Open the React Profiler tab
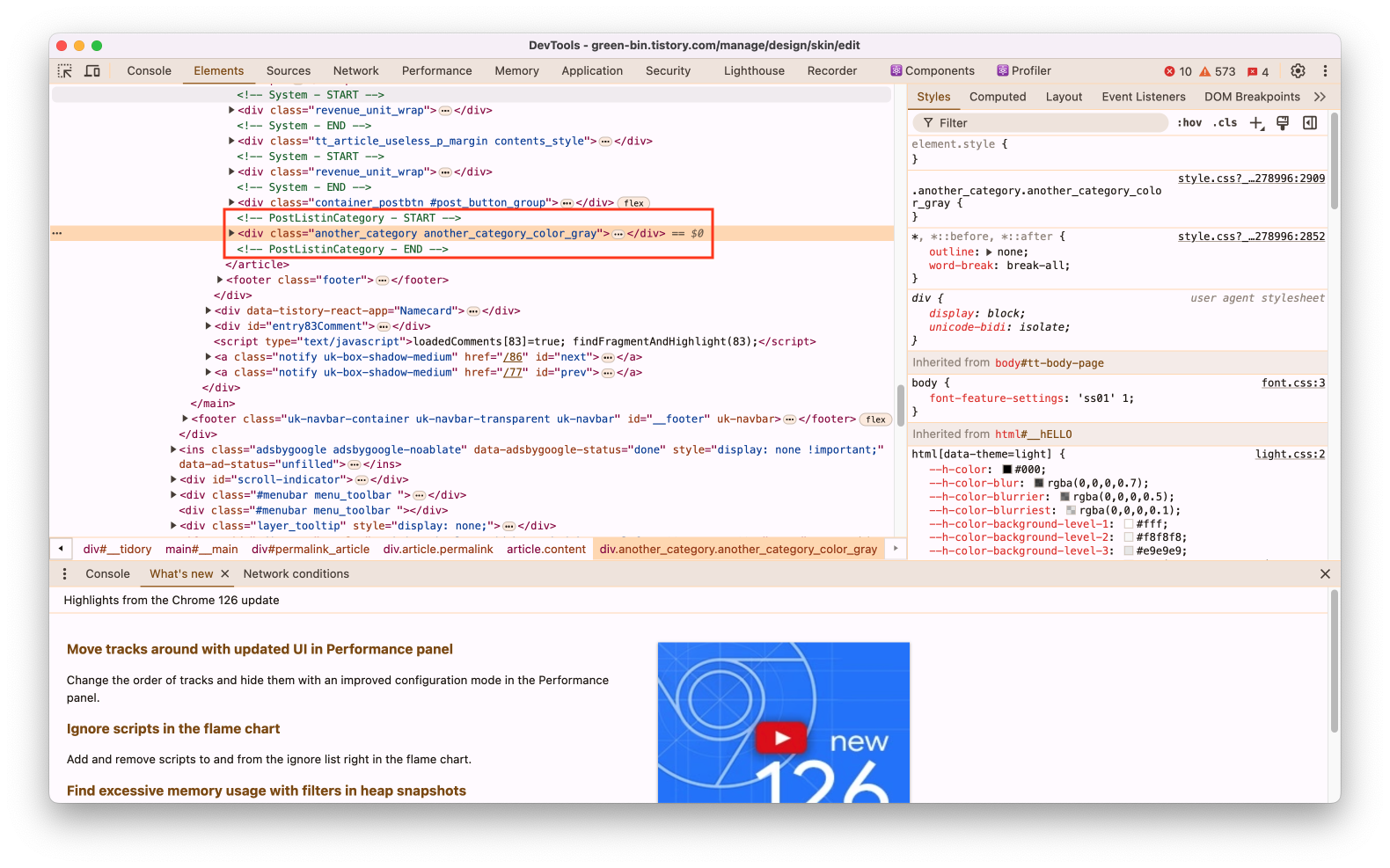 (1024, 71)
